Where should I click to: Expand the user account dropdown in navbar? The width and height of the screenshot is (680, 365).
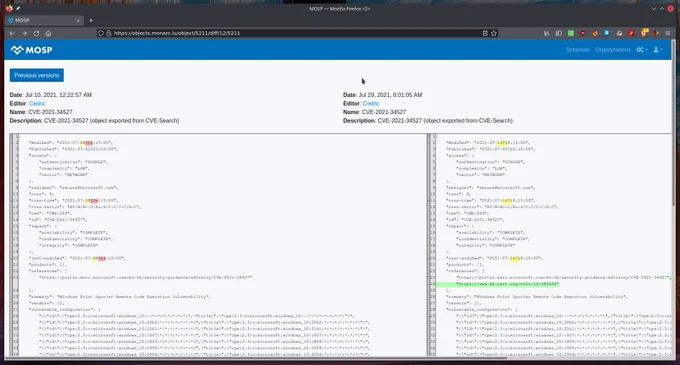[x=658, y=50]
